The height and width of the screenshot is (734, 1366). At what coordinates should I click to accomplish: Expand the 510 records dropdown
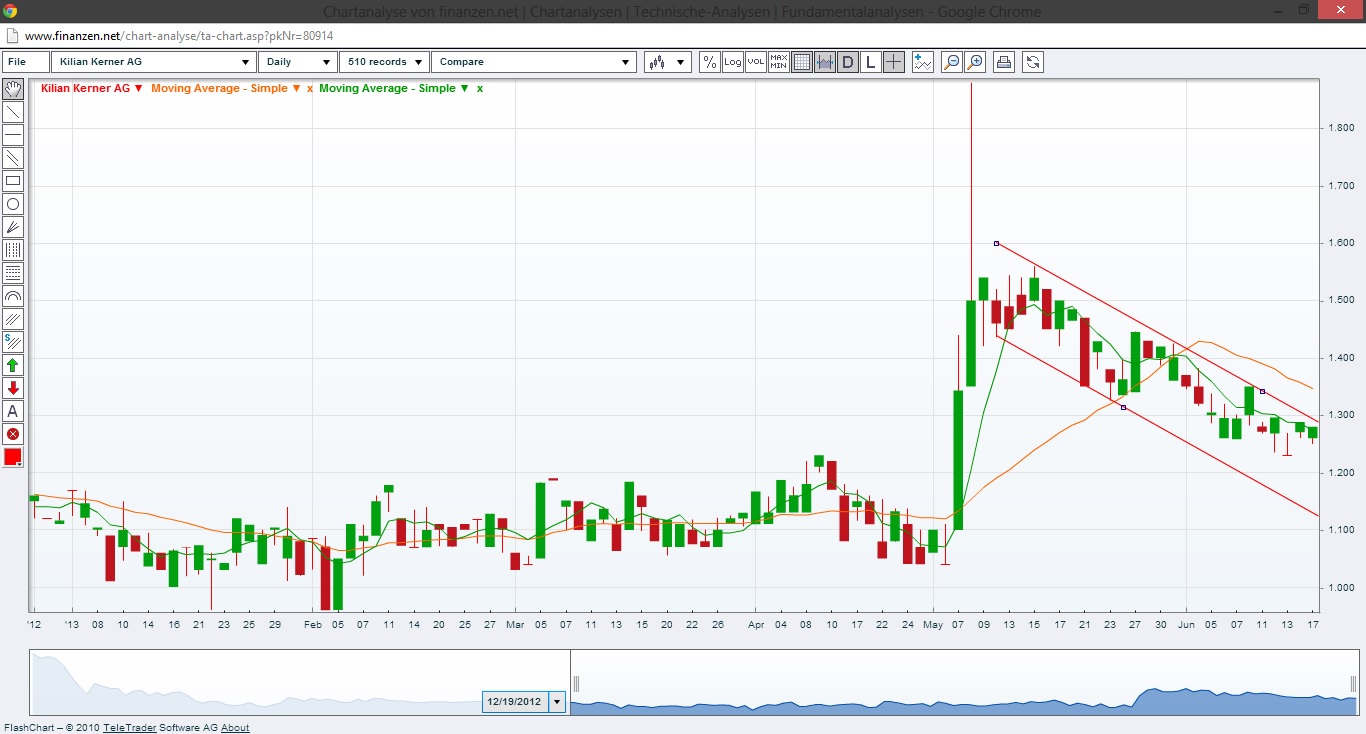[x=384, y=62]
